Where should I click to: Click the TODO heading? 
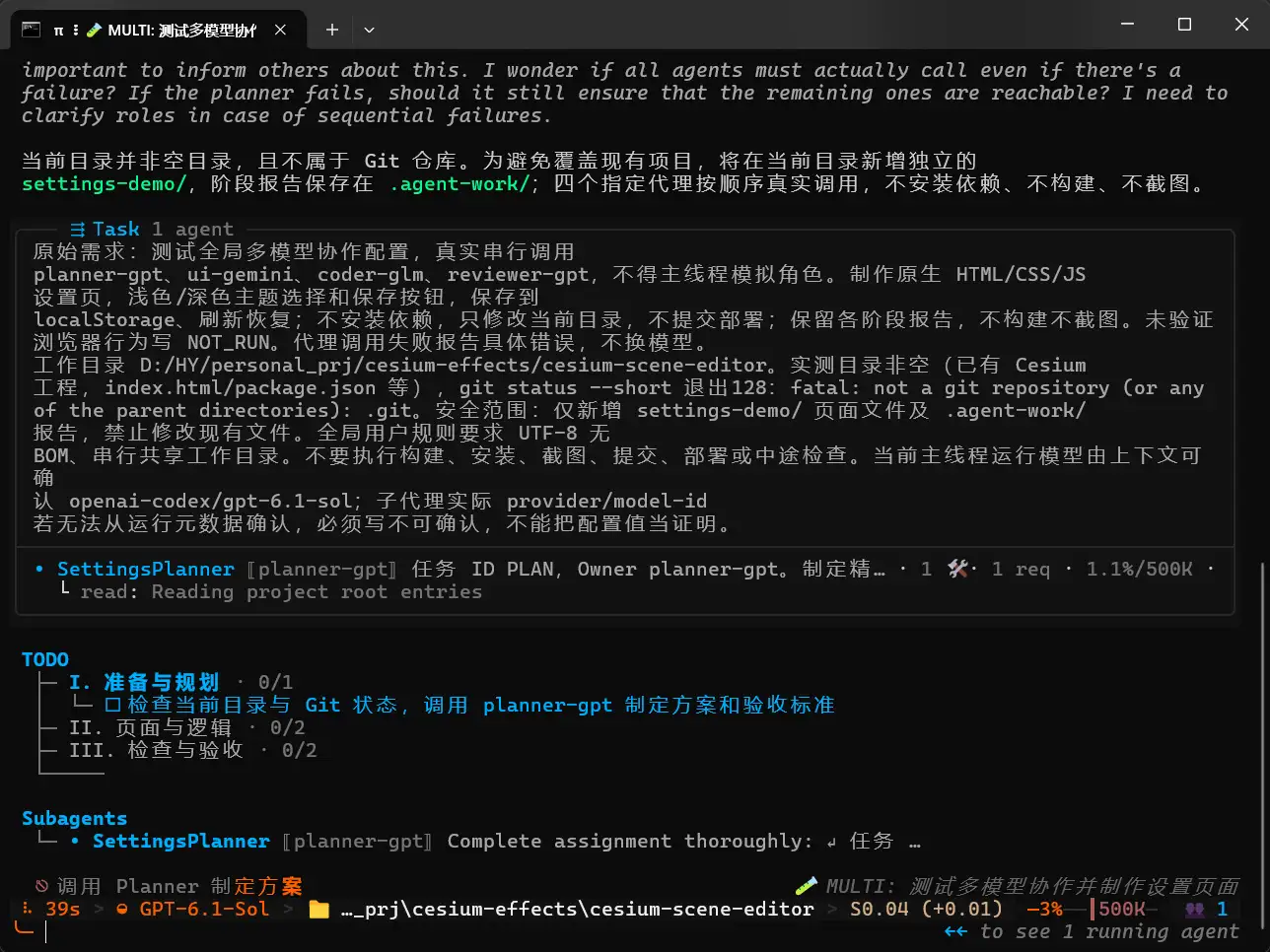45,659
